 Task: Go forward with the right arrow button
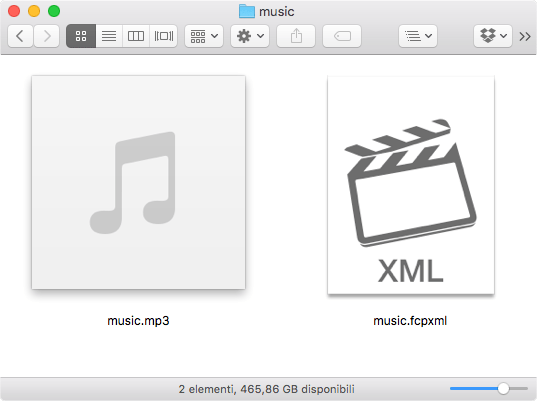[47, 36]
